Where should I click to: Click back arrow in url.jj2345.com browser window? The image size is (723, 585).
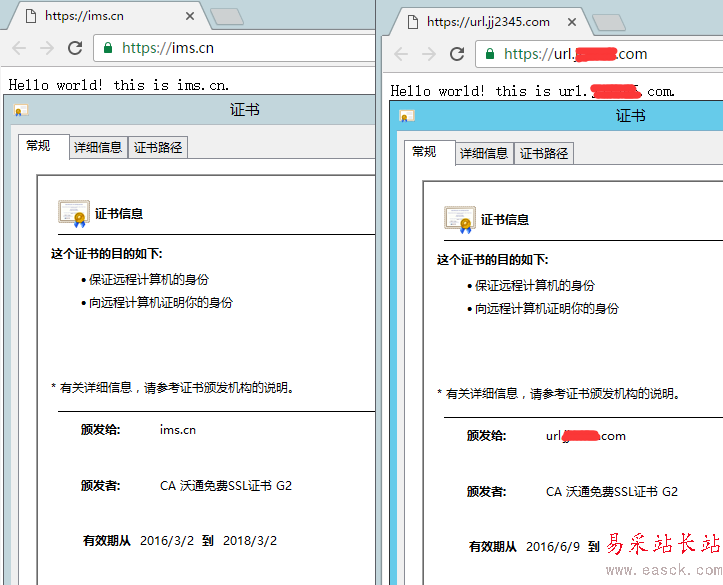tap(401, 54)
